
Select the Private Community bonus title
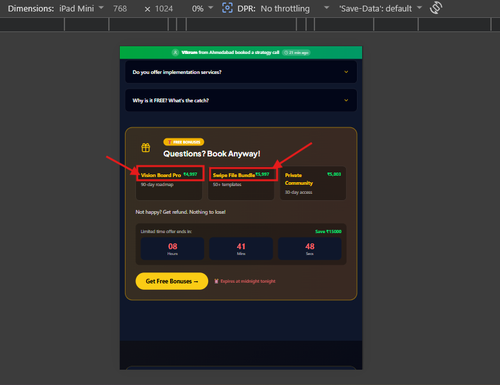click(x=299, y=179)
